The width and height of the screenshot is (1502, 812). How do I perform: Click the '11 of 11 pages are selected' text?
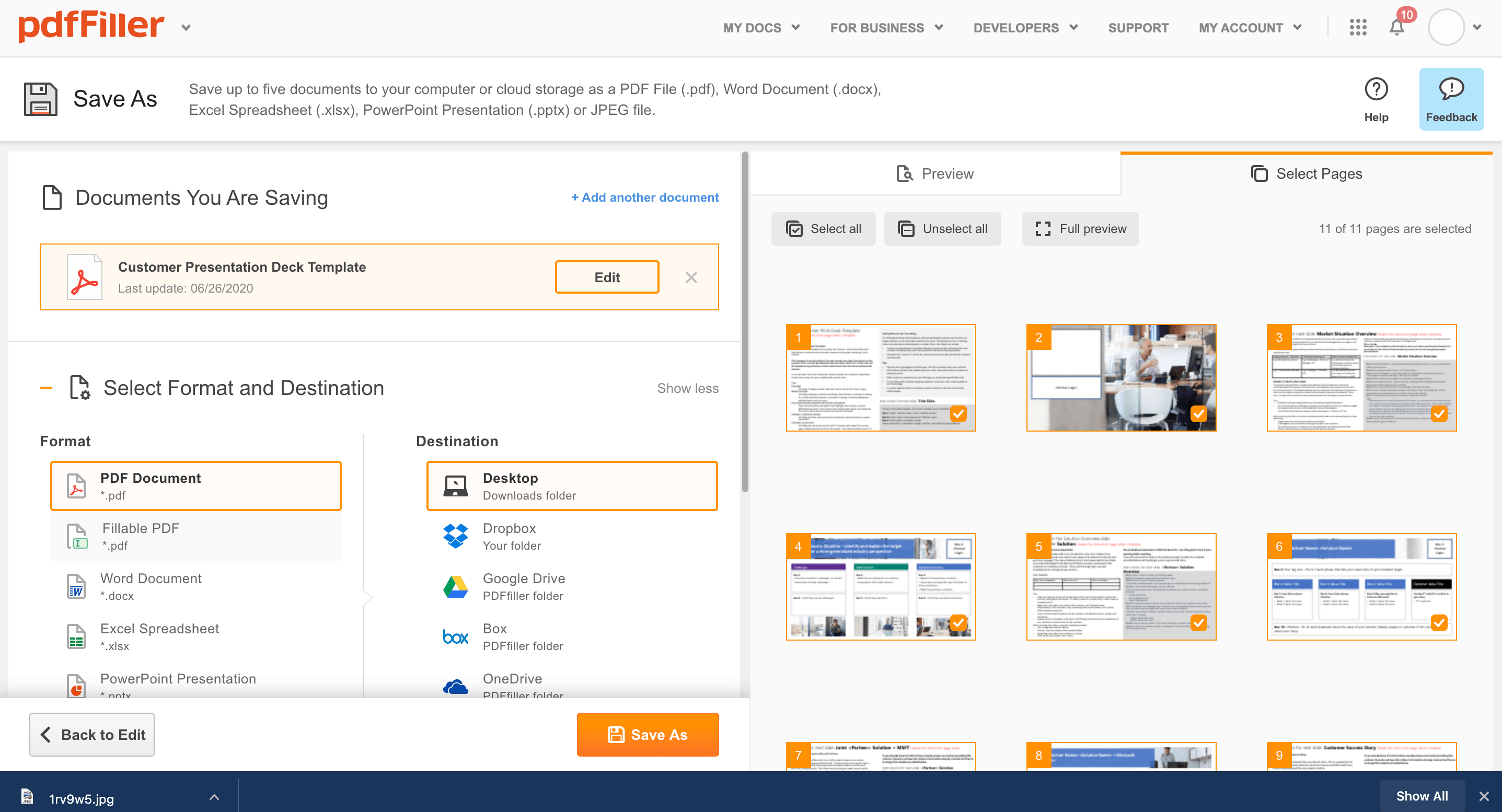(x=1395, y=228)
